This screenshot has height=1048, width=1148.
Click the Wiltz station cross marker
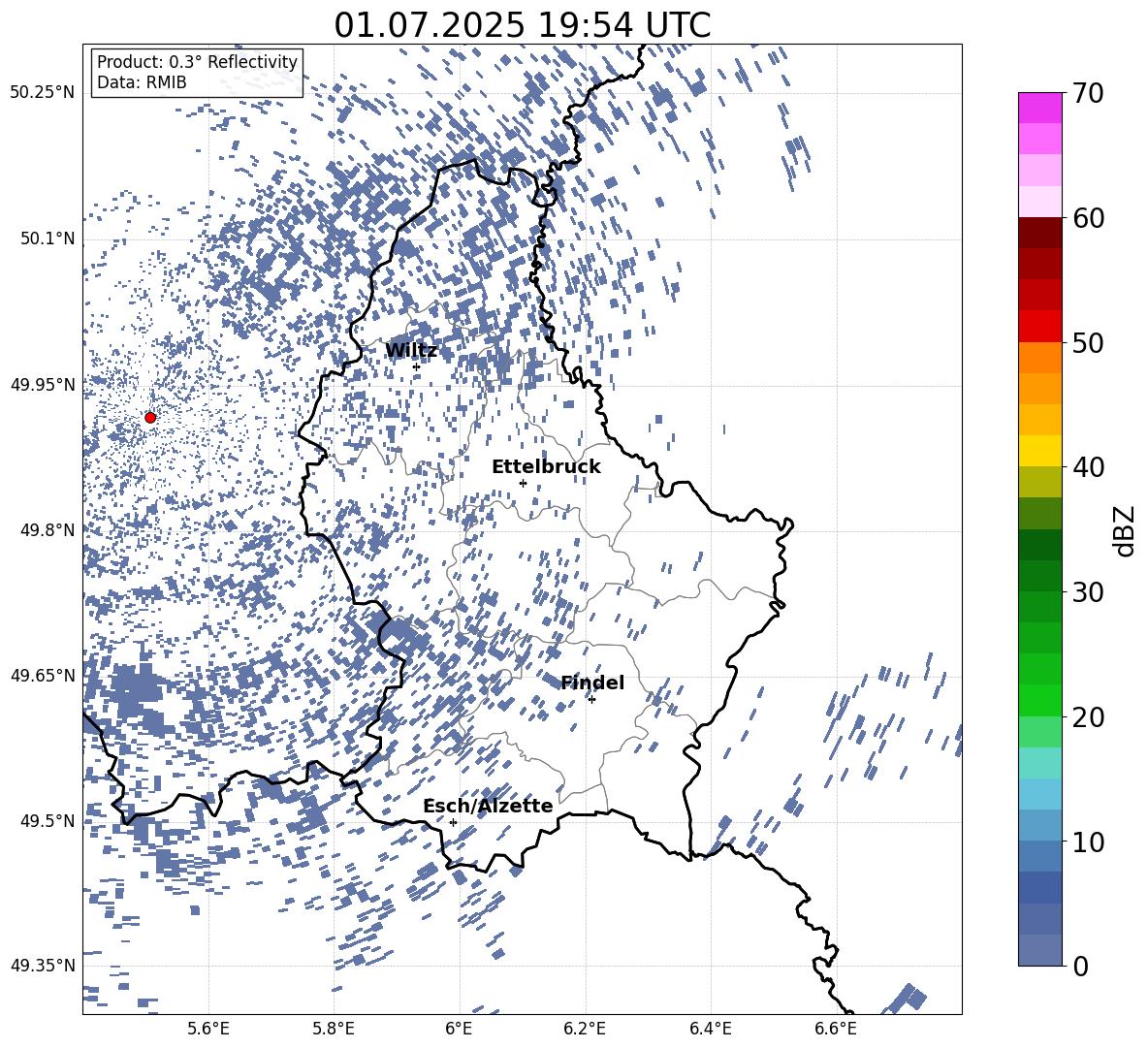[x=417, y=366]
